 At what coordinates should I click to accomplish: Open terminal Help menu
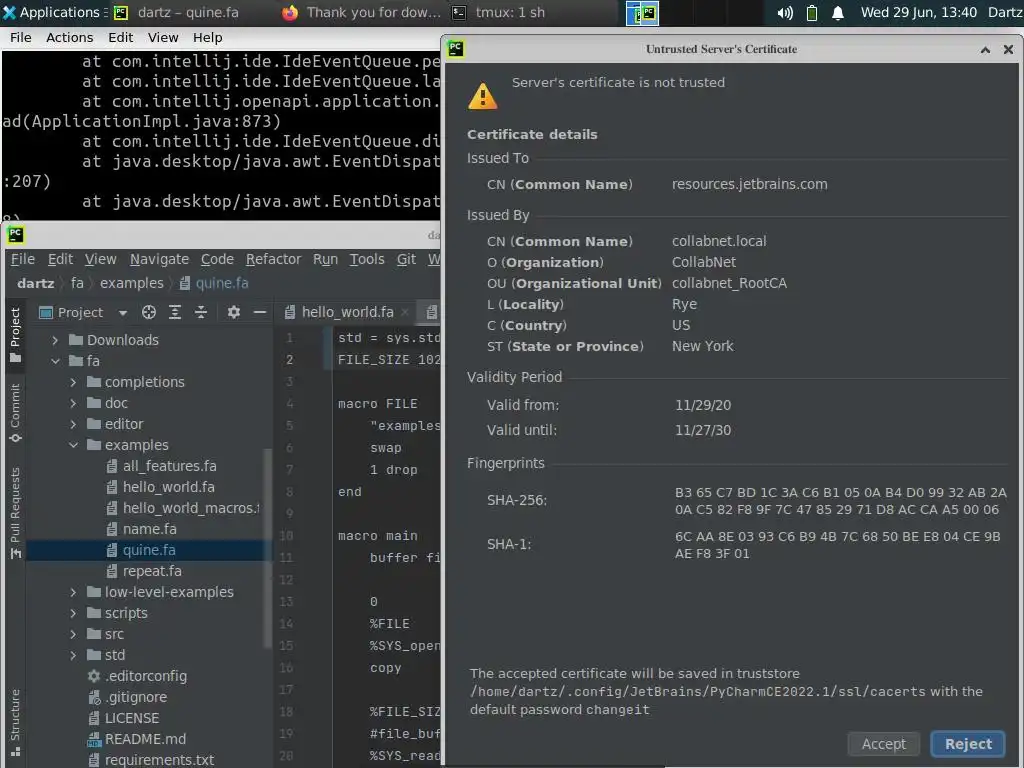tap(207, 38)
